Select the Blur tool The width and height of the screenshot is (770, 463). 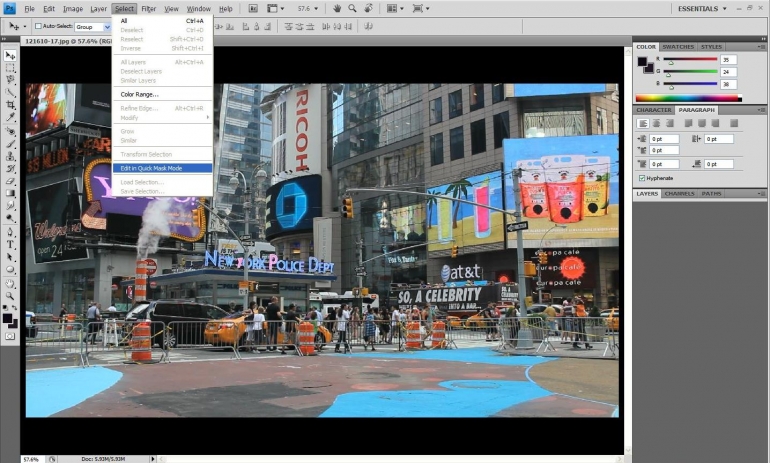click(x=10, y=205)
